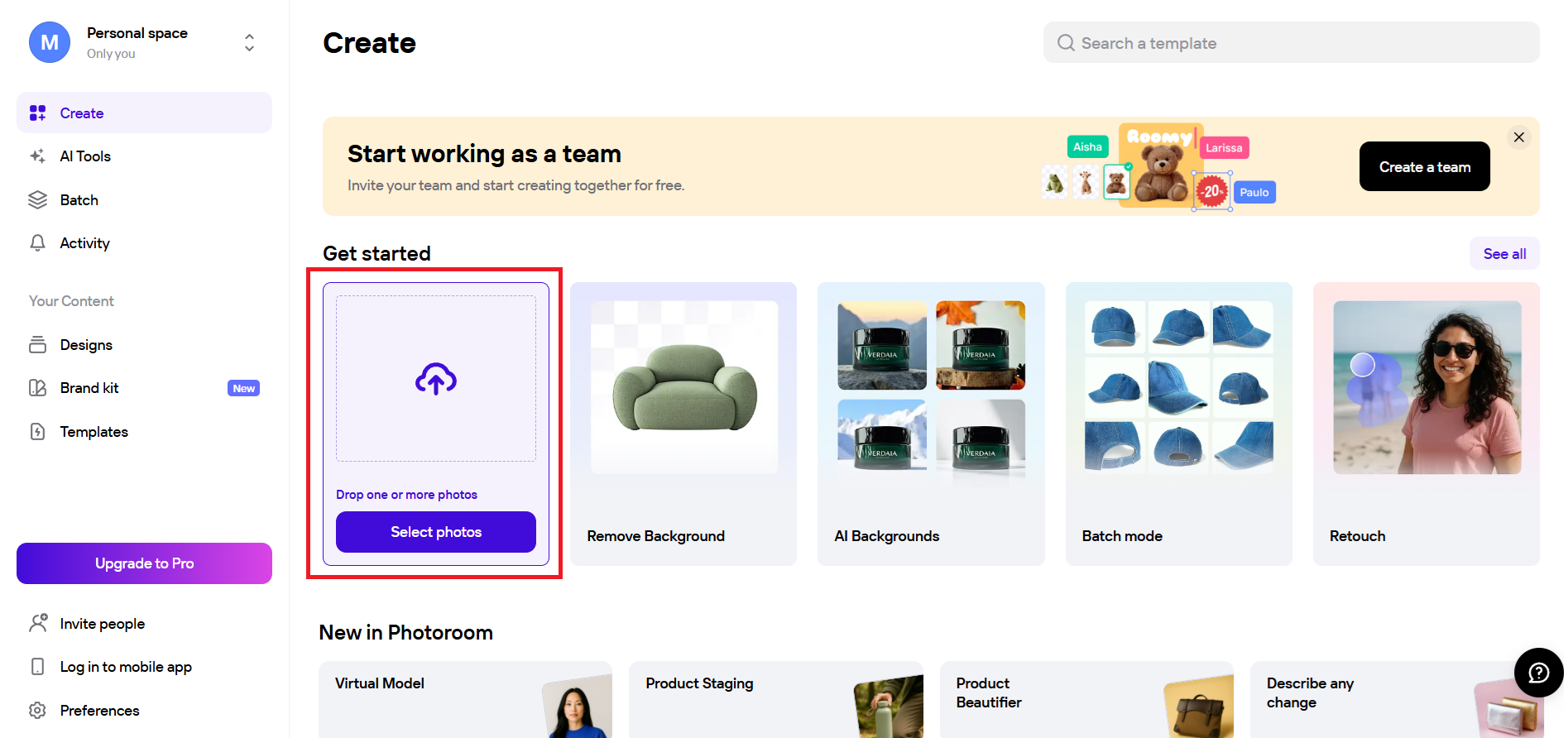Click the M profile avatar

(x=50, y=42)
